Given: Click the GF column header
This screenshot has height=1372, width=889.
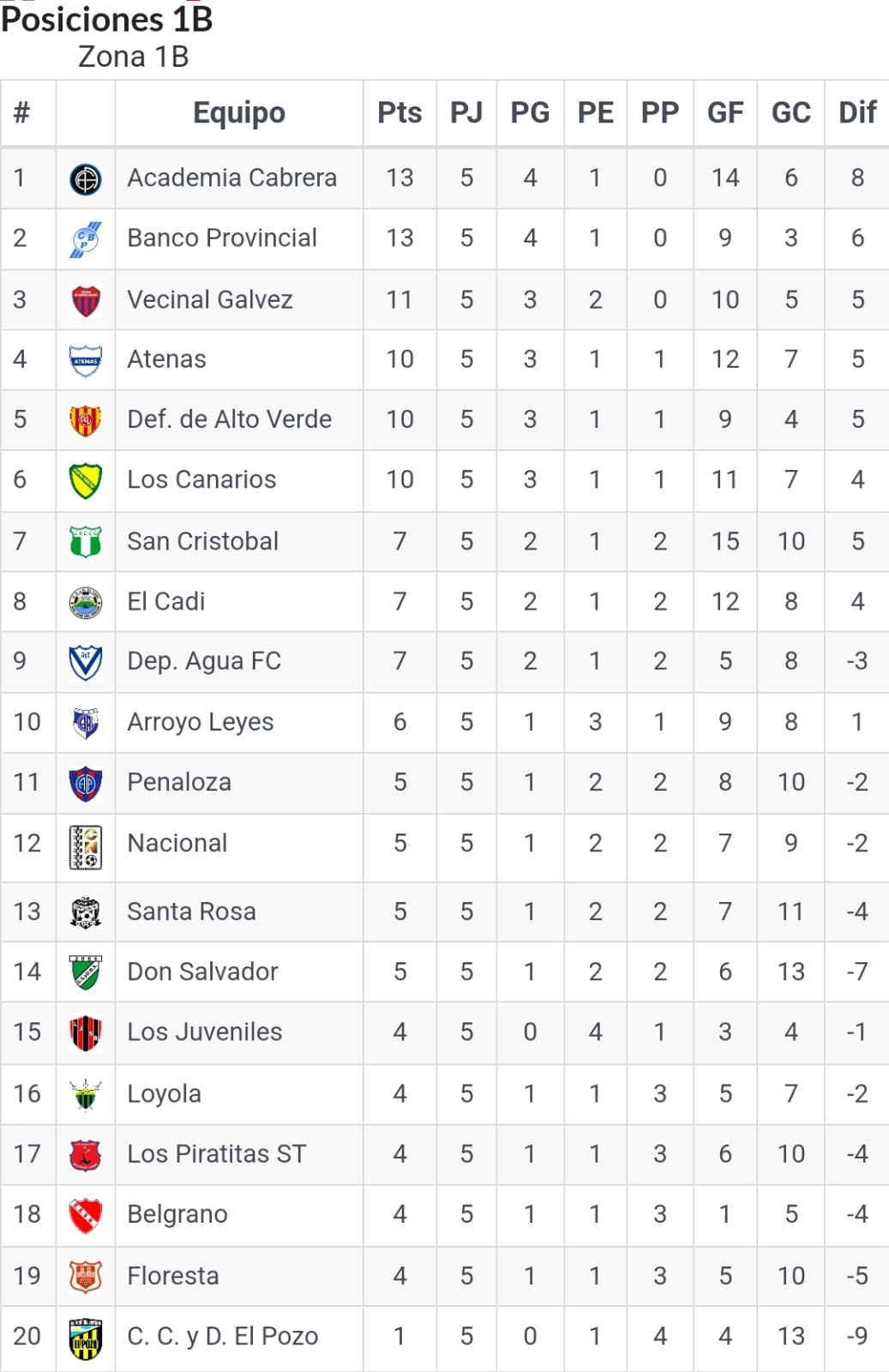Looking at the screenshot, I should coord(725,112).
